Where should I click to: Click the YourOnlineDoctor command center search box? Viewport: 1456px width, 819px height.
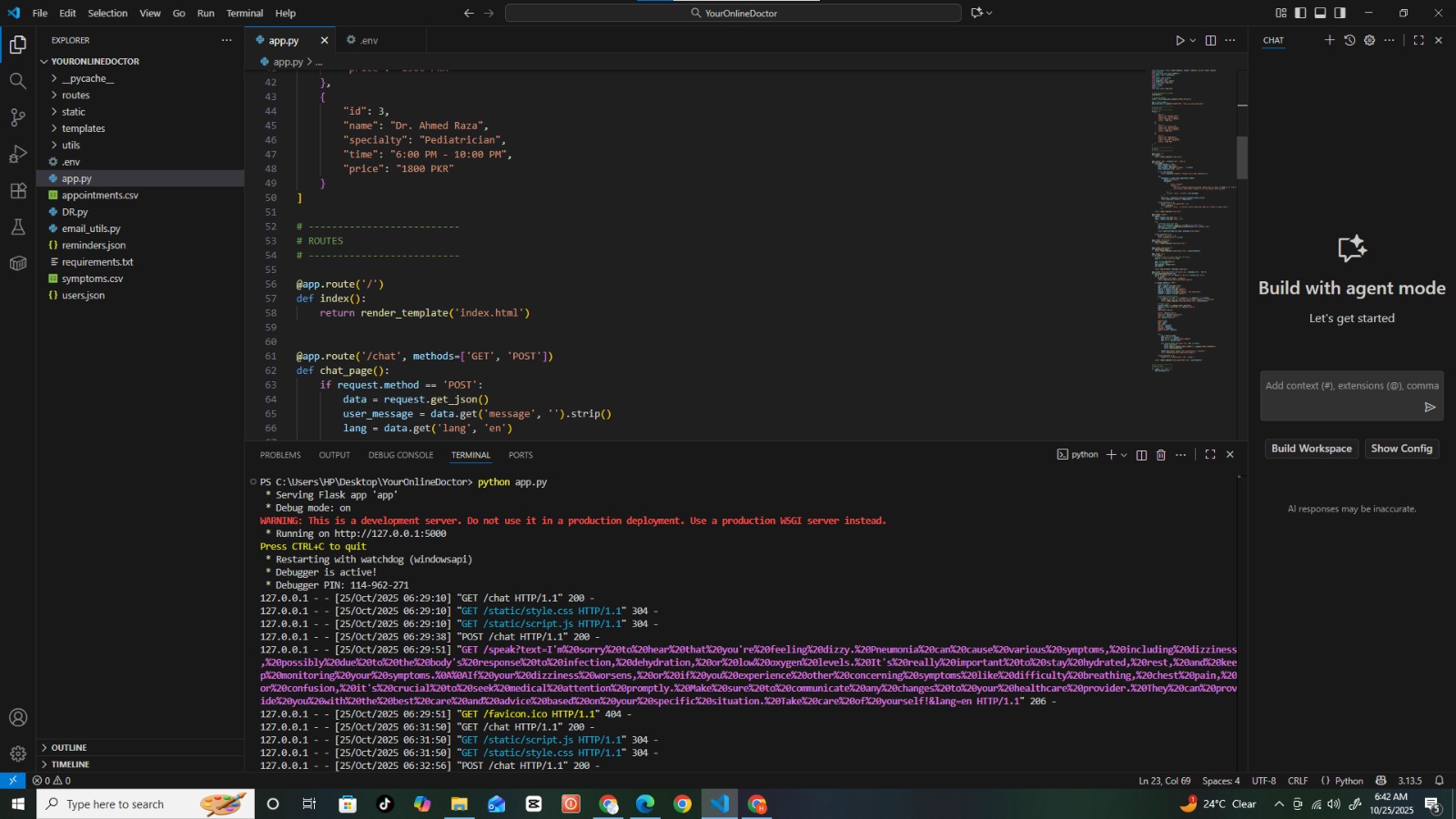[x=733, y=13]
